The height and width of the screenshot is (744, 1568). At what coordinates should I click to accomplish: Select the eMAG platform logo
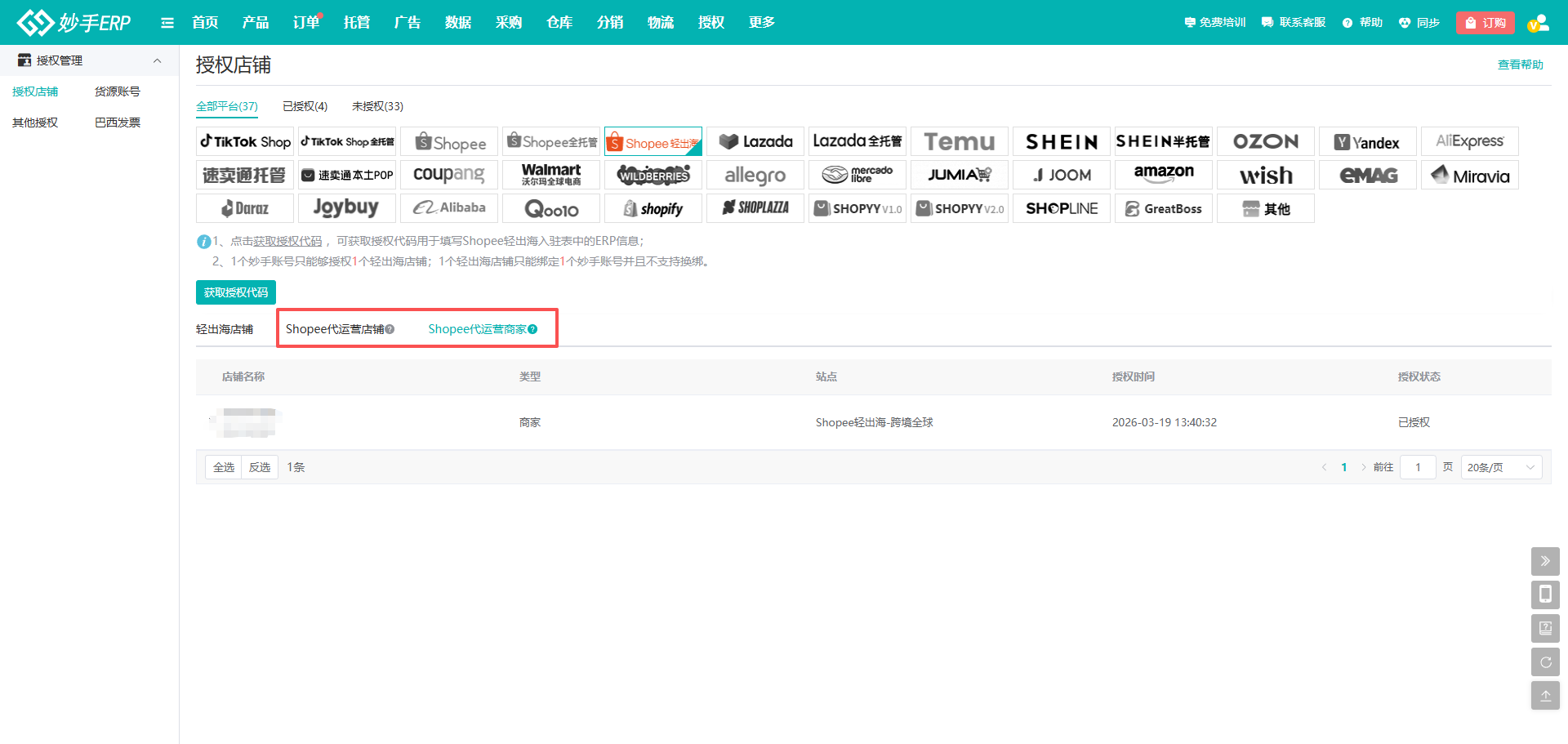1368,175
